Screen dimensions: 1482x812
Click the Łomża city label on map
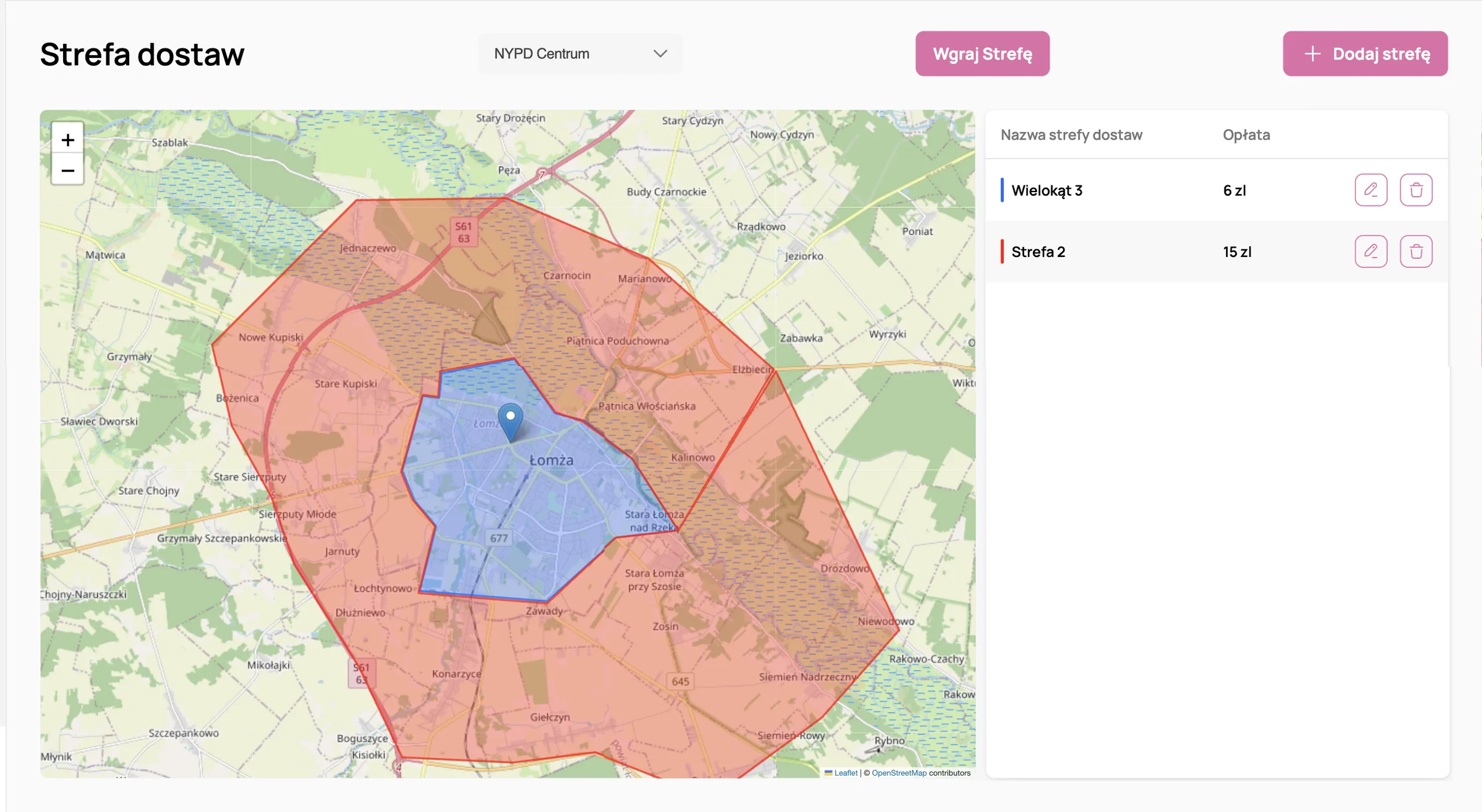[x=552, y=460]
